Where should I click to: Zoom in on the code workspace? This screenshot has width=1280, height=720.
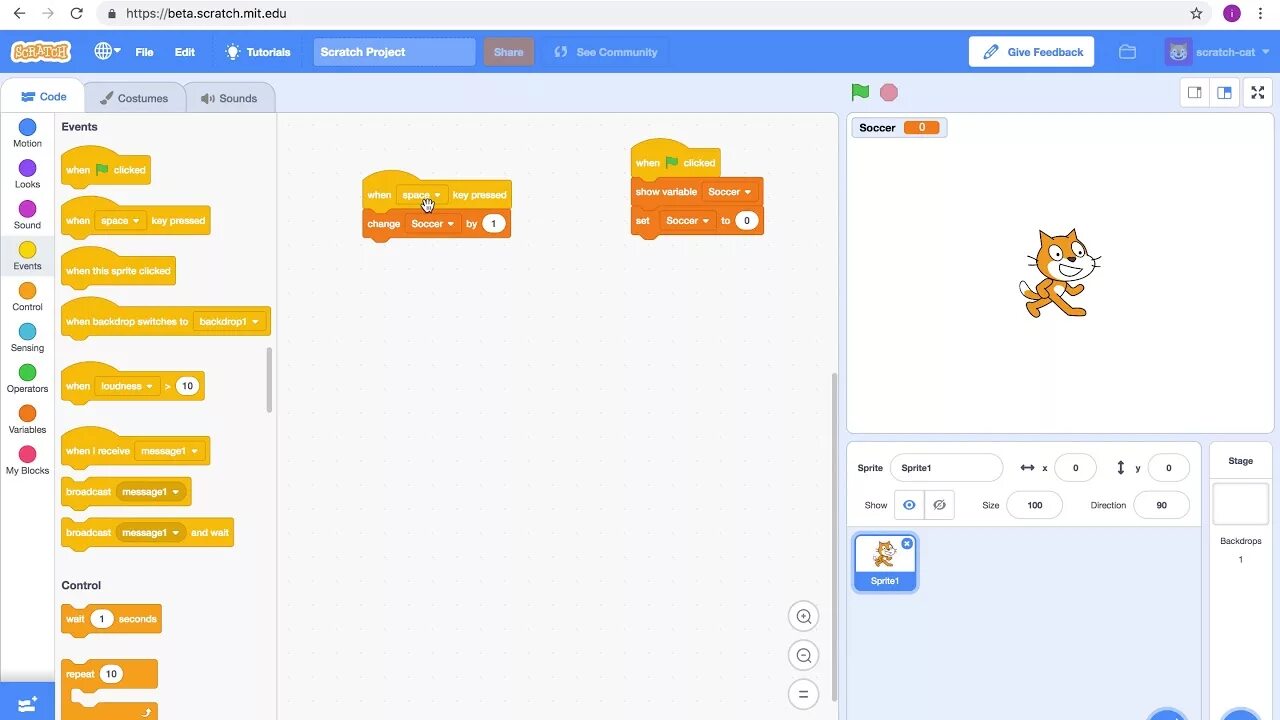(803, 616)
